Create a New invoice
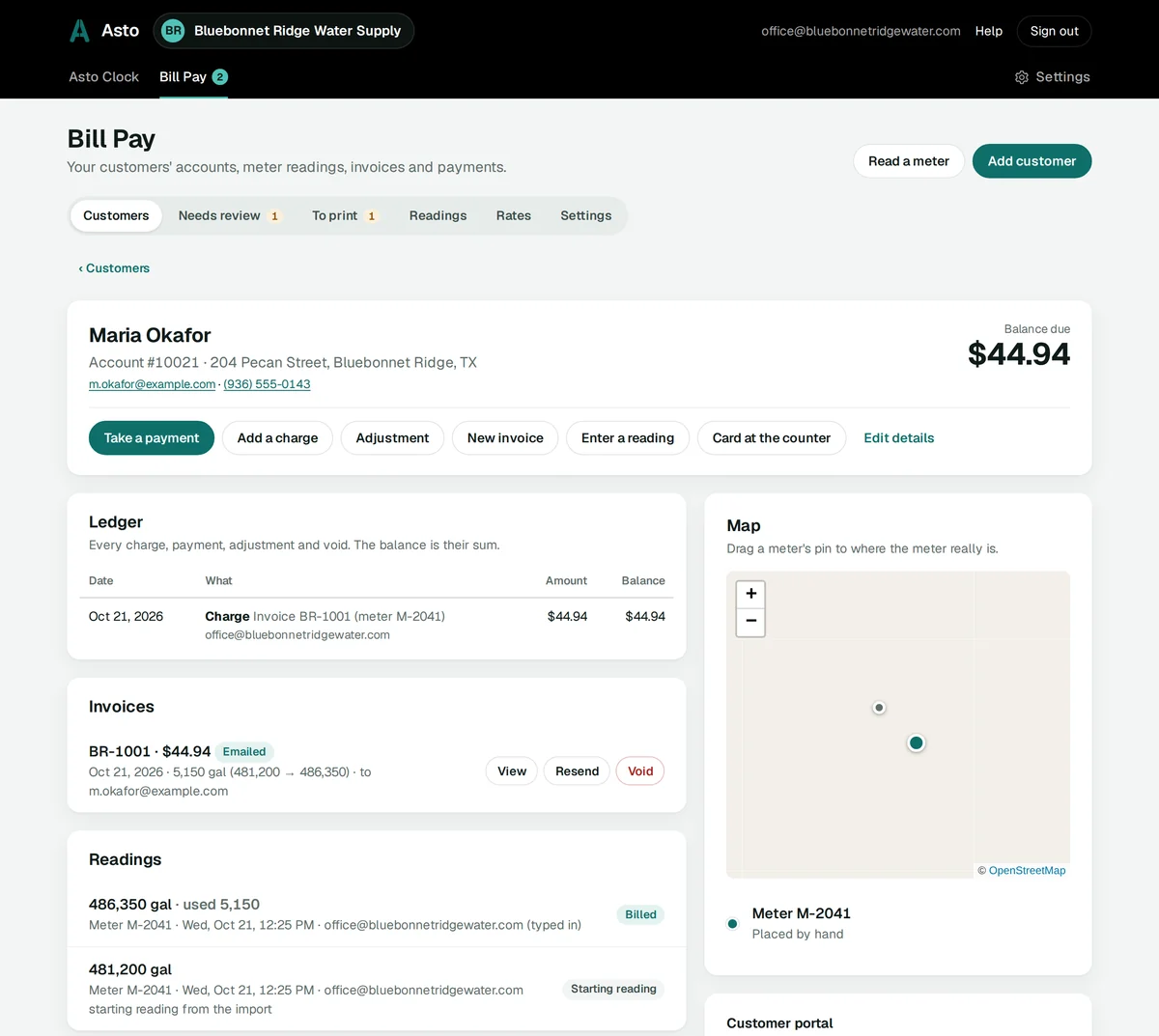 tap(505, 438)
